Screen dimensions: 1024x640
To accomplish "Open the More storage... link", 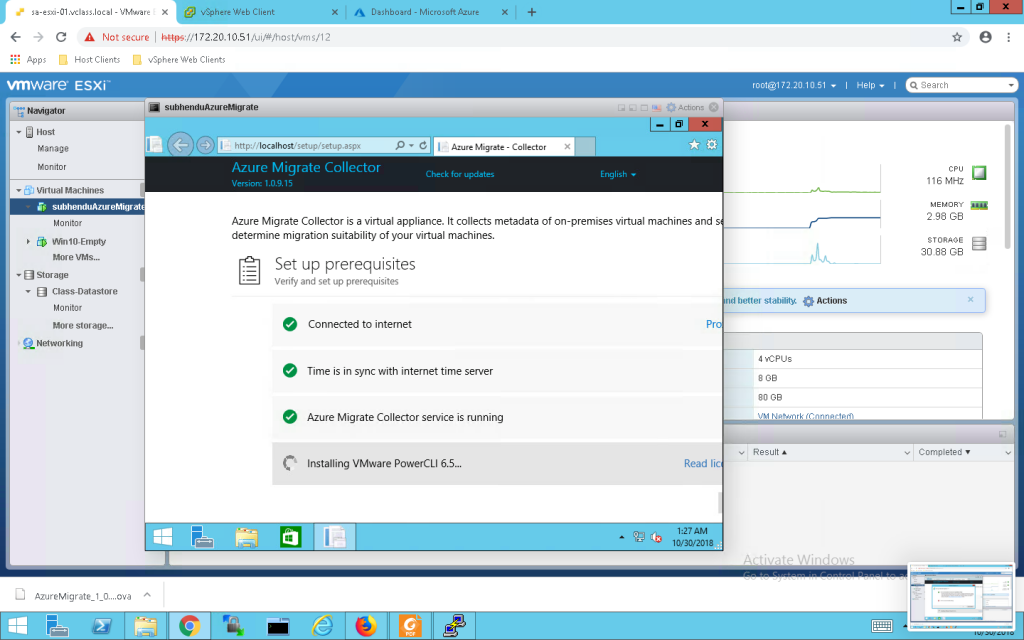I will coord(83,325).
